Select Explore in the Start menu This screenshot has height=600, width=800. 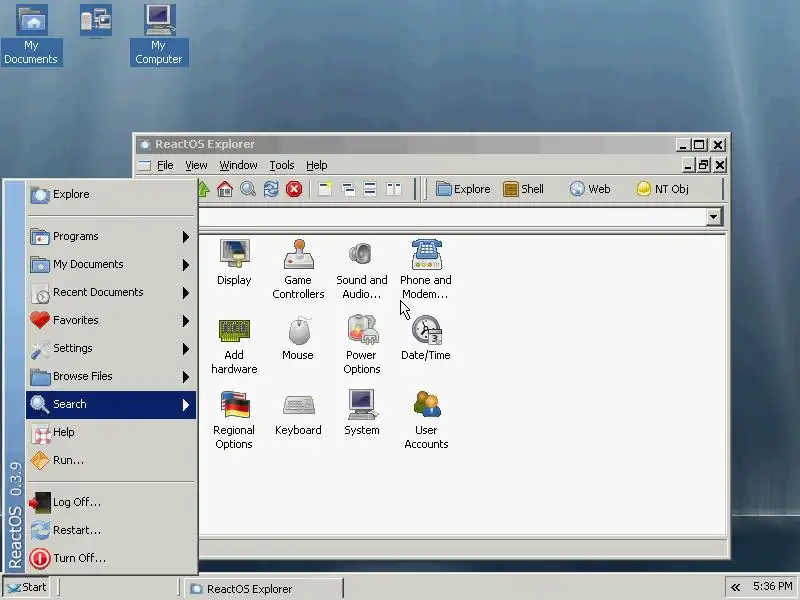[x=111, y=194]
